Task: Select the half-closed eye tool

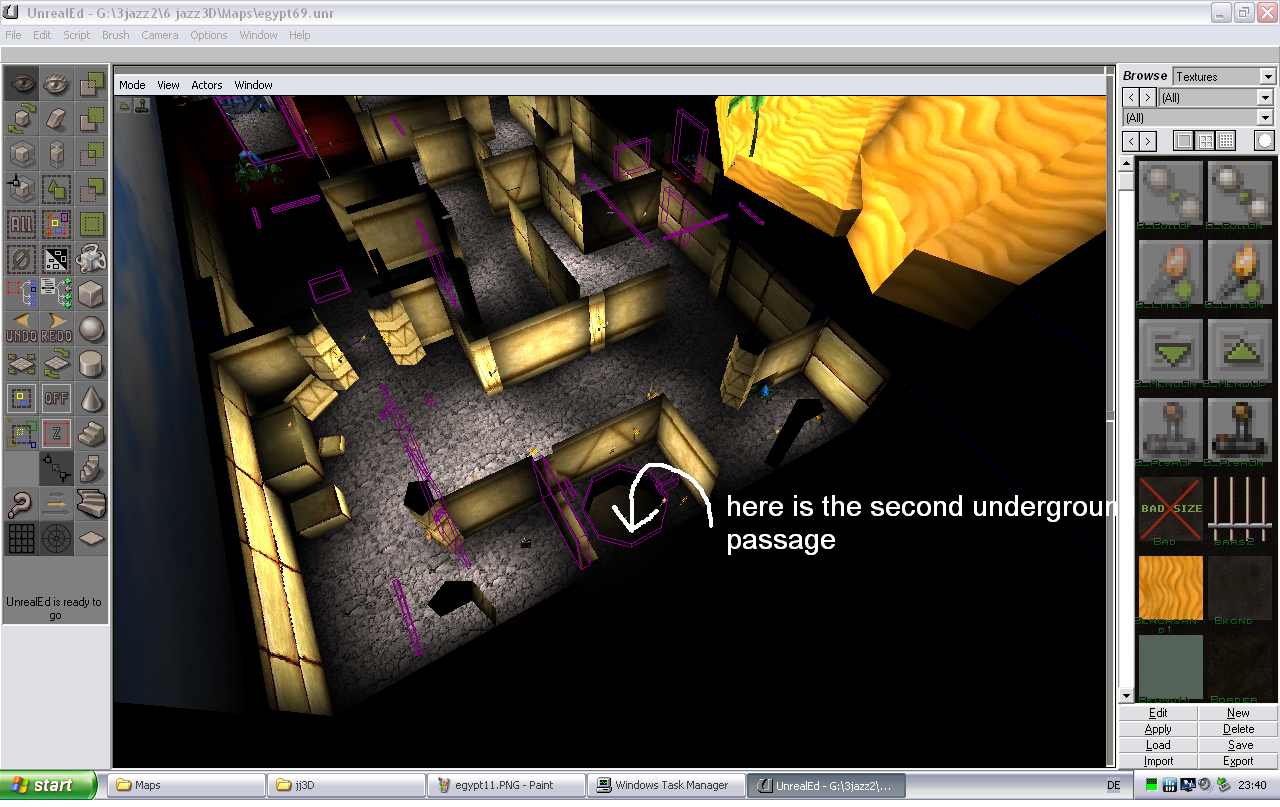Action: (57, 84)
